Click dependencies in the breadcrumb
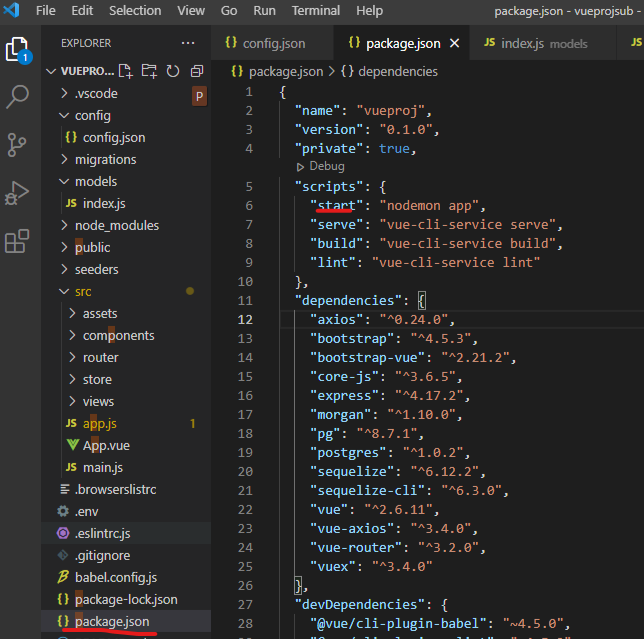644x639 pixels. pyautogui.click(x=398, y=72)
